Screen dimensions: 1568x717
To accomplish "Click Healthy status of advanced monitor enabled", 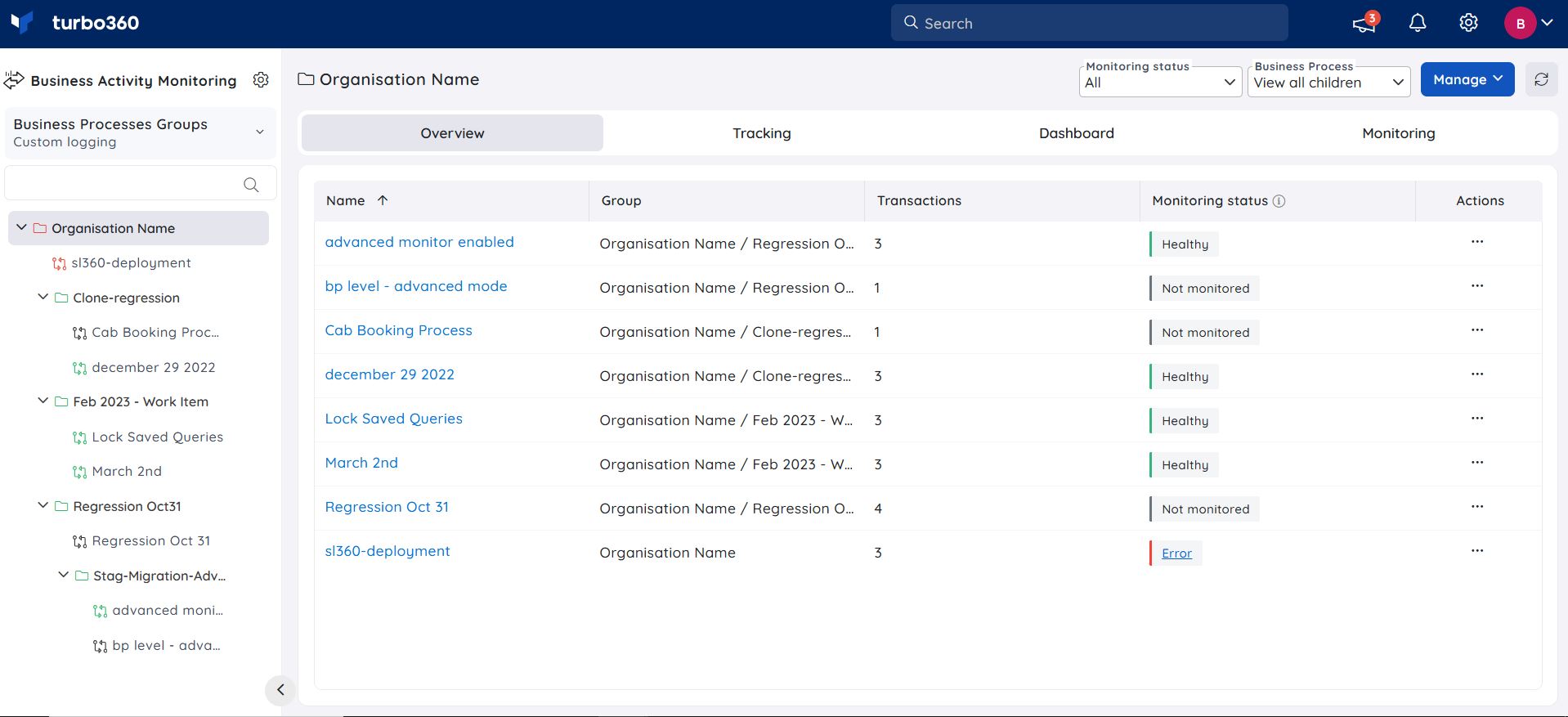I will 1185,244.
